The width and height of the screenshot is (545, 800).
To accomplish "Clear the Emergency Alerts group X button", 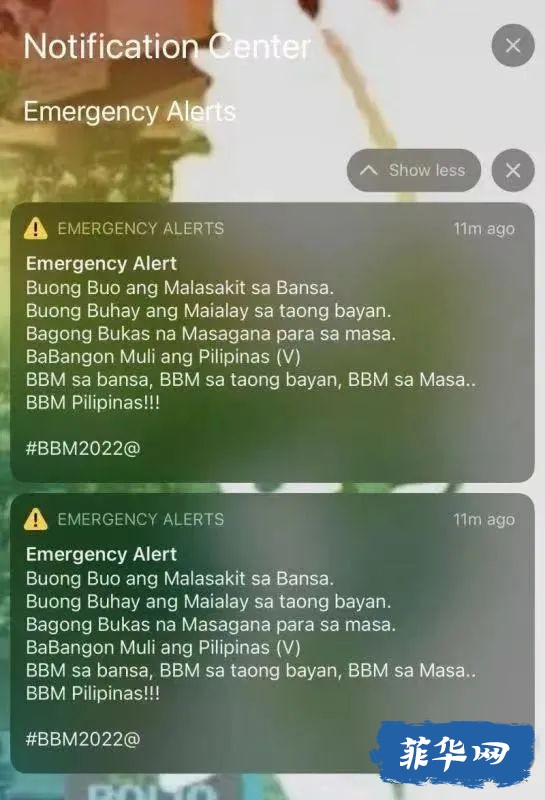I will pos(513,170).
